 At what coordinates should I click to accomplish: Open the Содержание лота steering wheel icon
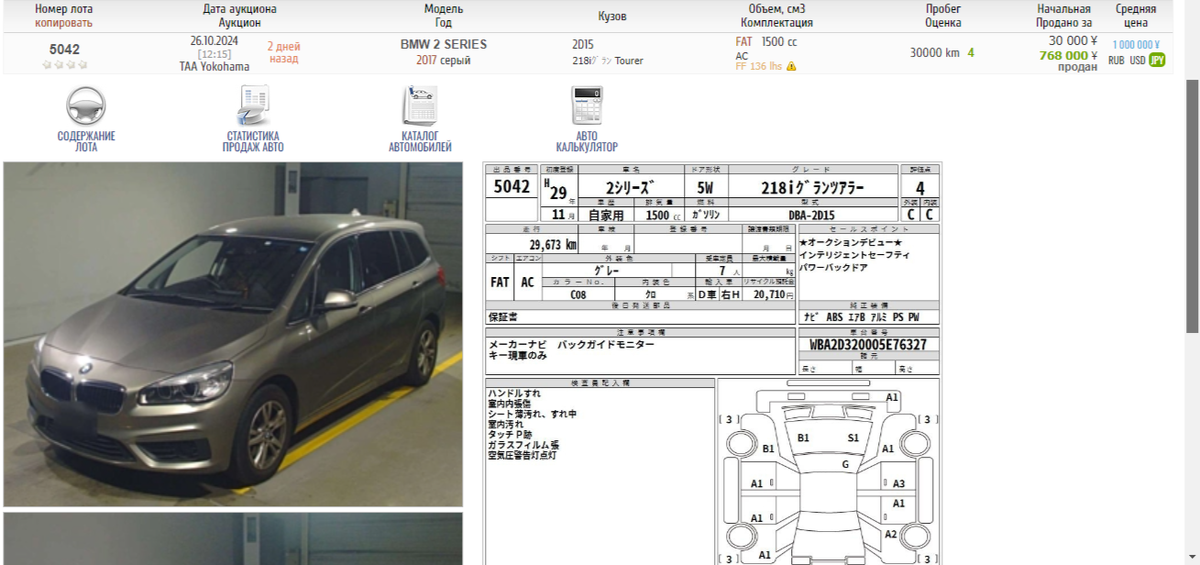tap(85, 106)
